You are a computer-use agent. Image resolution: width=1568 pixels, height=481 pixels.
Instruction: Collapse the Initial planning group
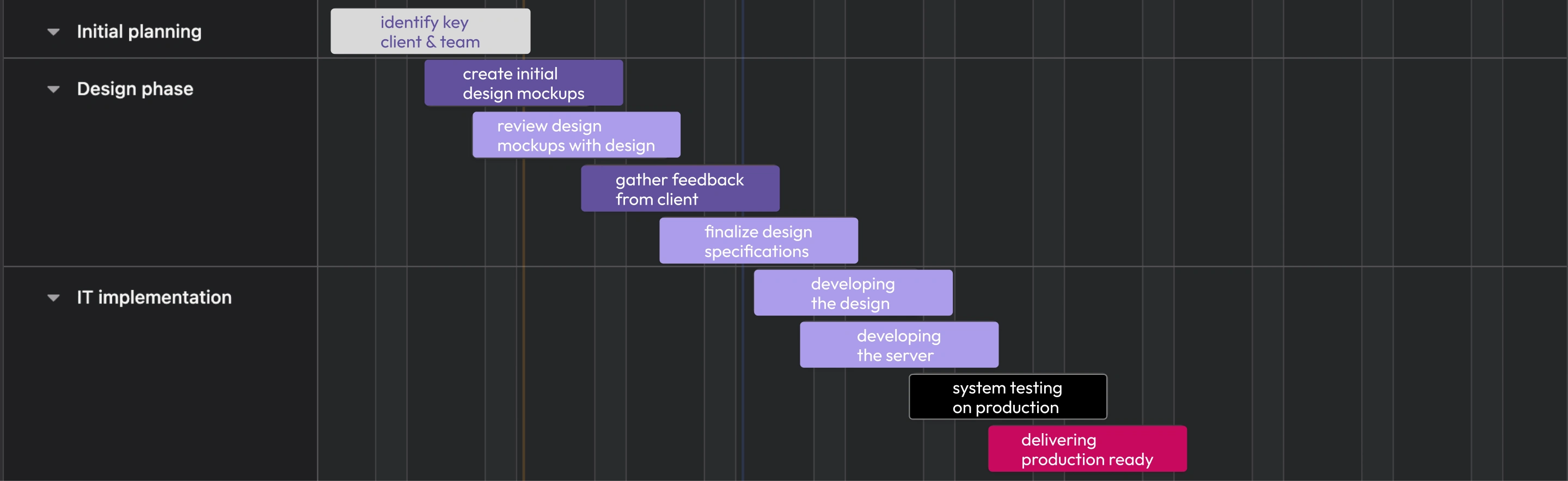[53, 32]
